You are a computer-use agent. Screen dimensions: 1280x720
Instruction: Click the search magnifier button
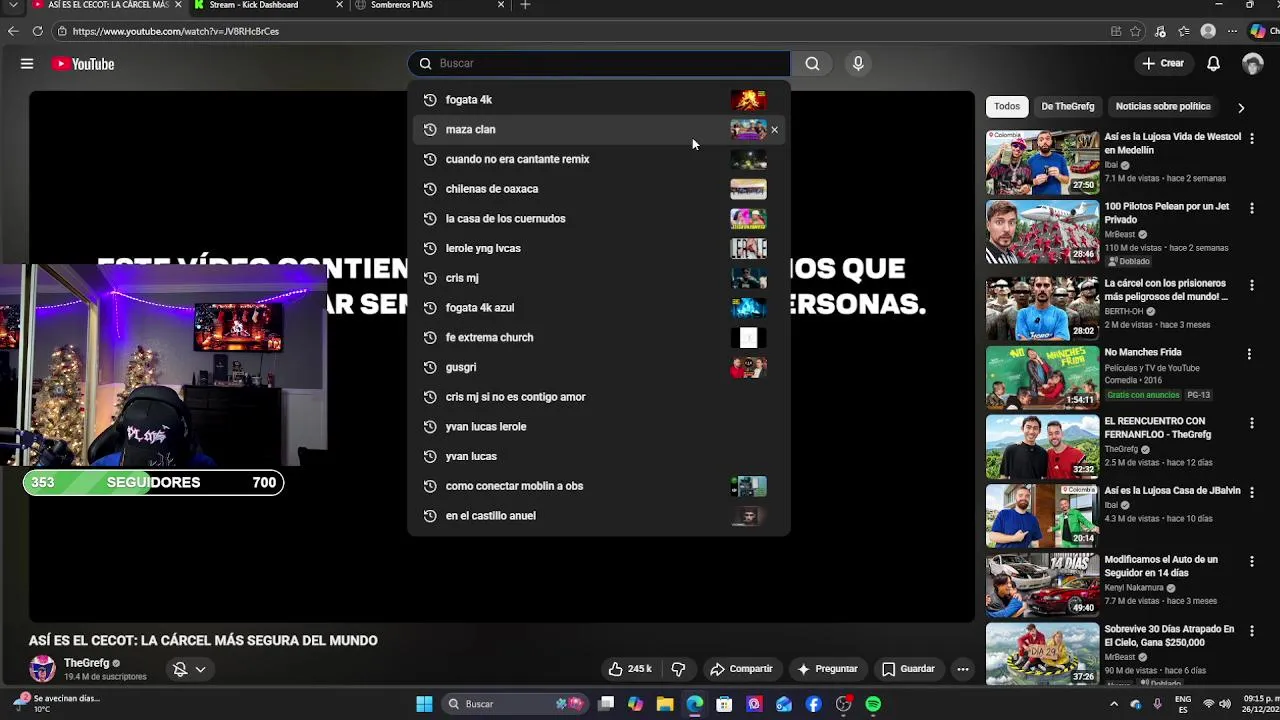[812, 64]
